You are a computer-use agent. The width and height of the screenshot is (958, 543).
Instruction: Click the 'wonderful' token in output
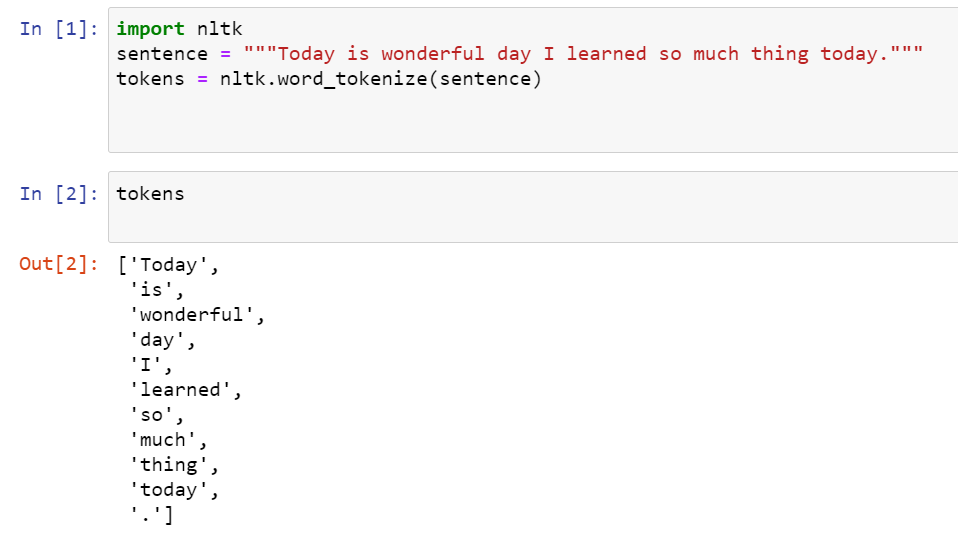click(192, 315)
